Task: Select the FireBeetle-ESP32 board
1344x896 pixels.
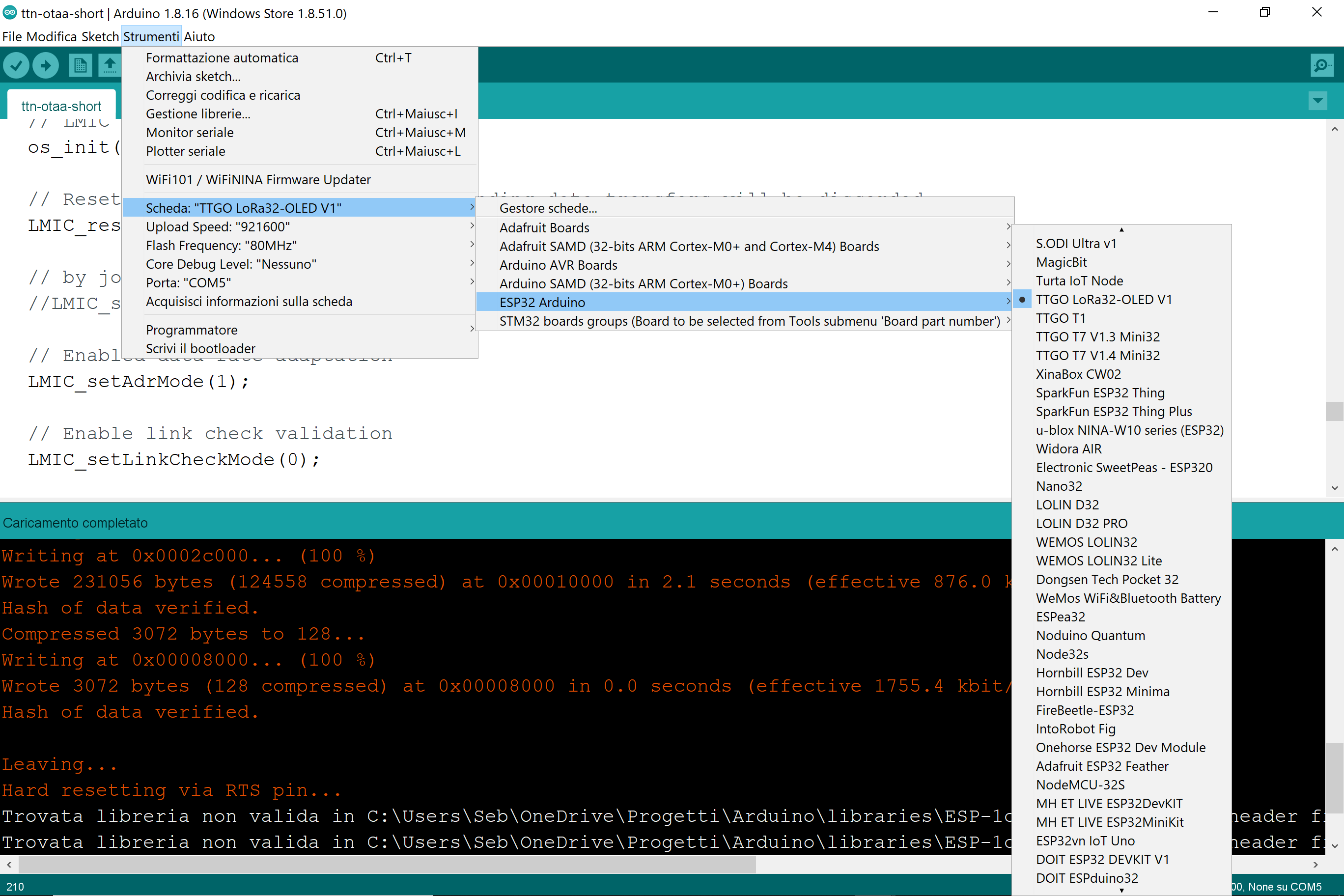Action: coord(1121,710)
